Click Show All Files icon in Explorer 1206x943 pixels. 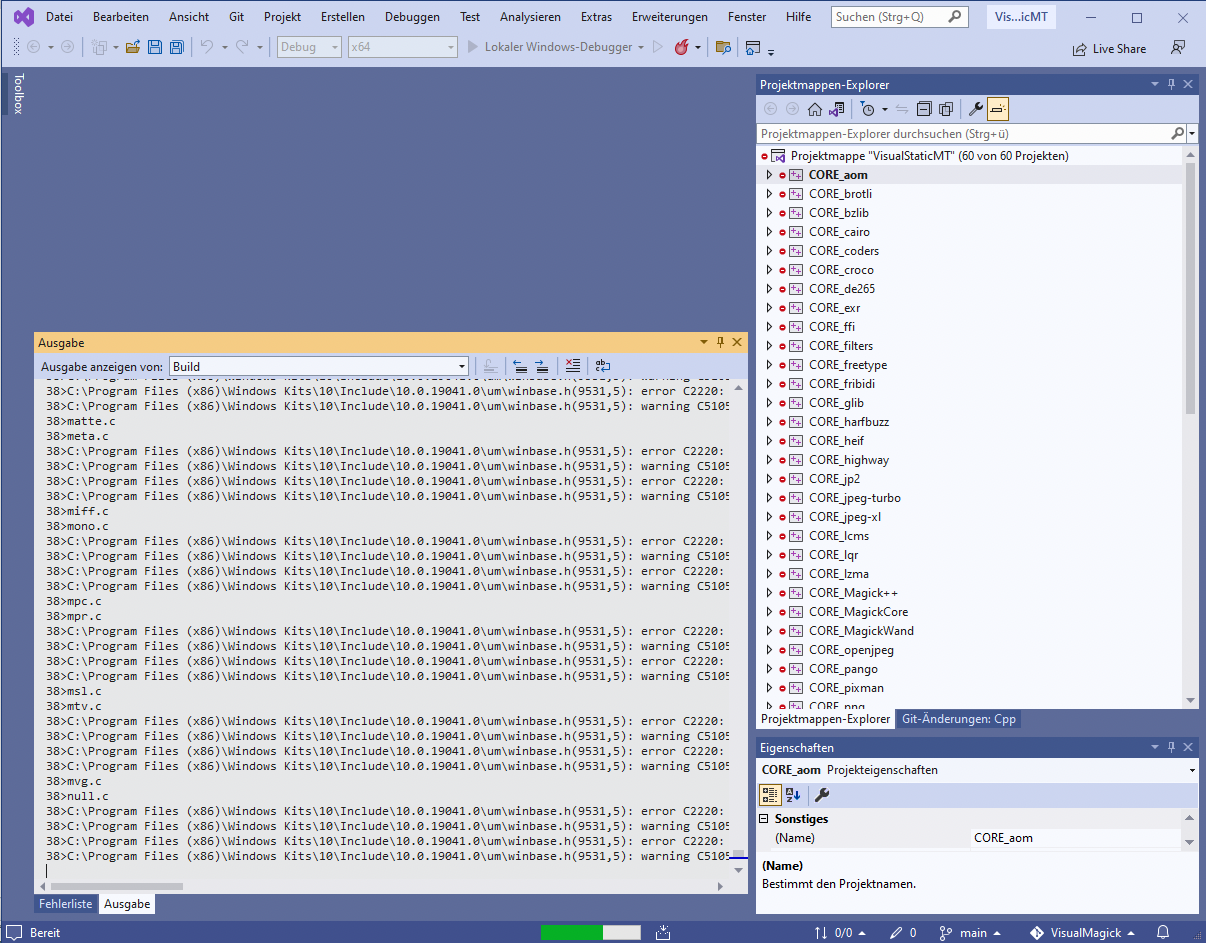click(945, 109)
